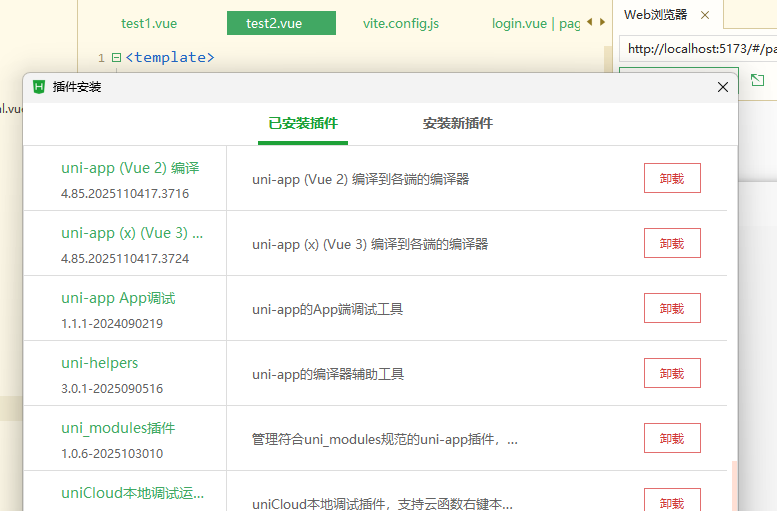The image size is (777, 511).
Task: Collapse the template fold marker on line 1
Action: click(116, 57)
